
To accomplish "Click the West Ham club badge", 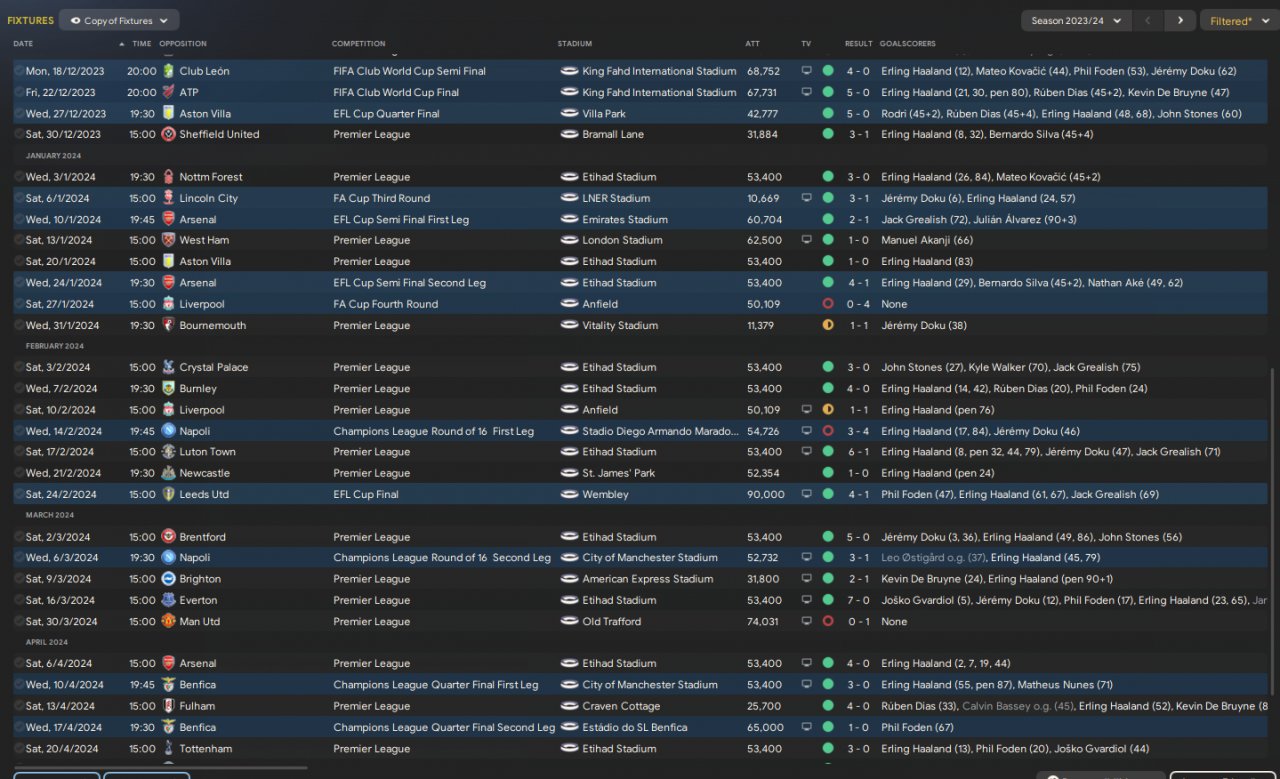I will pyautogui.click(x=168, y=240).
